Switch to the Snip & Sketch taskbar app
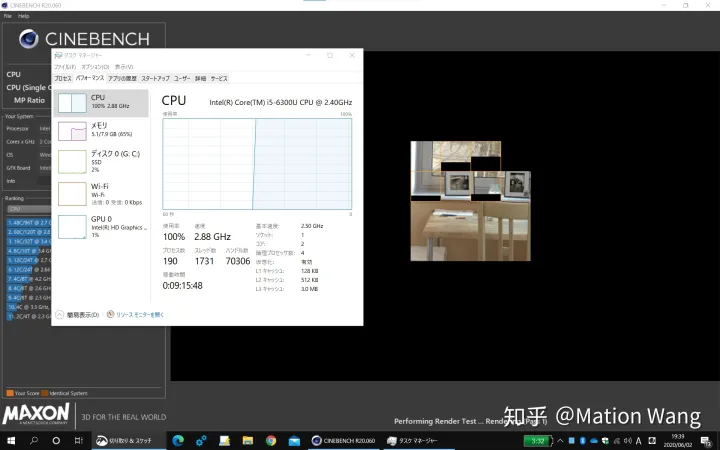This screenshot has width=720, height=450. [x=129, y=441]
